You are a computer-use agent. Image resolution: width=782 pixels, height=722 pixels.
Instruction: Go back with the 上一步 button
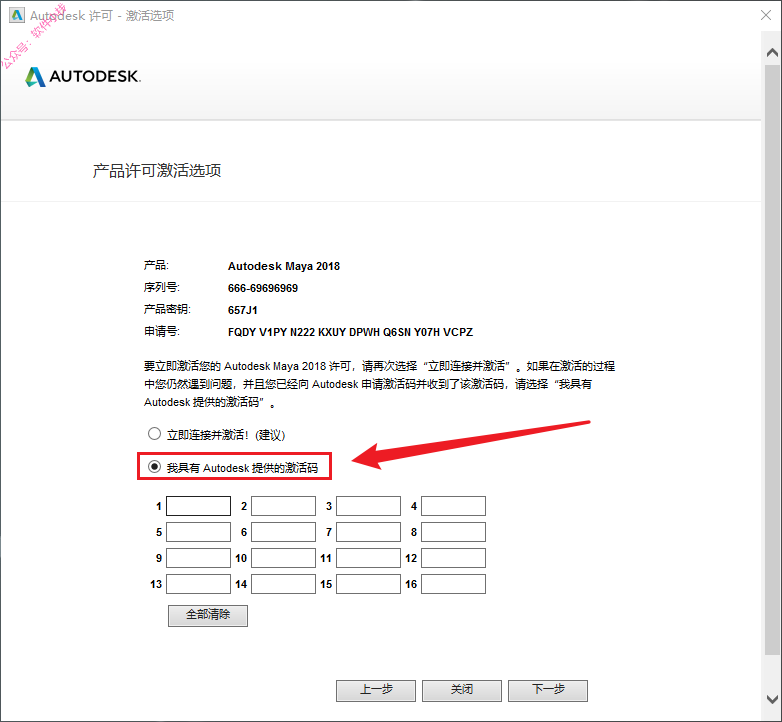pyautogui.click(x=376, y=691)
